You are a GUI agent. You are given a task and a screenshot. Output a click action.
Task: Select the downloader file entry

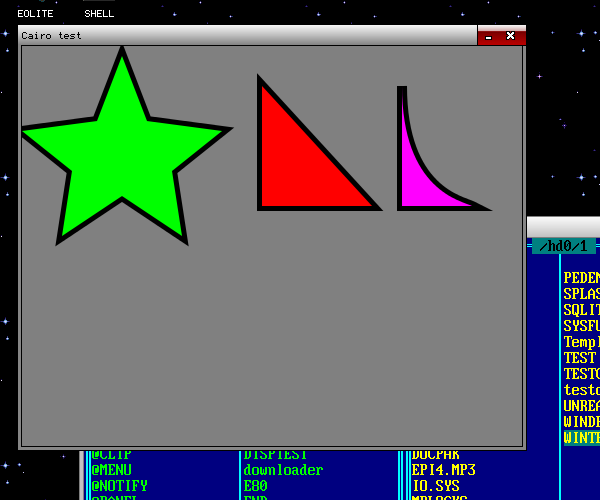[283, 470]
